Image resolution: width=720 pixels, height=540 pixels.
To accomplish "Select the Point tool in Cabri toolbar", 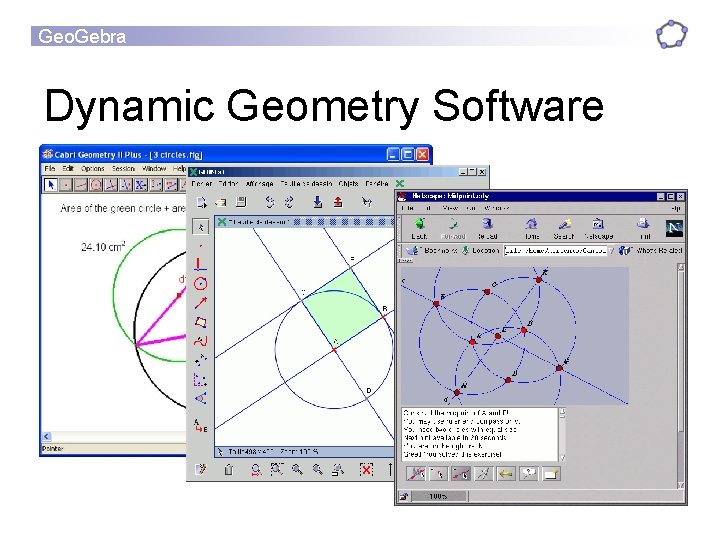I will point(66,185).
